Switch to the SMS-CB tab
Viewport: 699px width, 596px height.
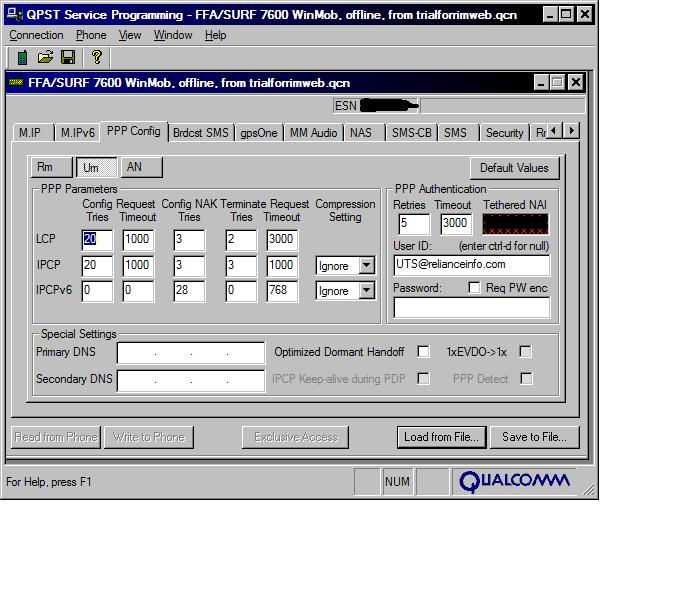pyautogui.click(x=411, y=133)
